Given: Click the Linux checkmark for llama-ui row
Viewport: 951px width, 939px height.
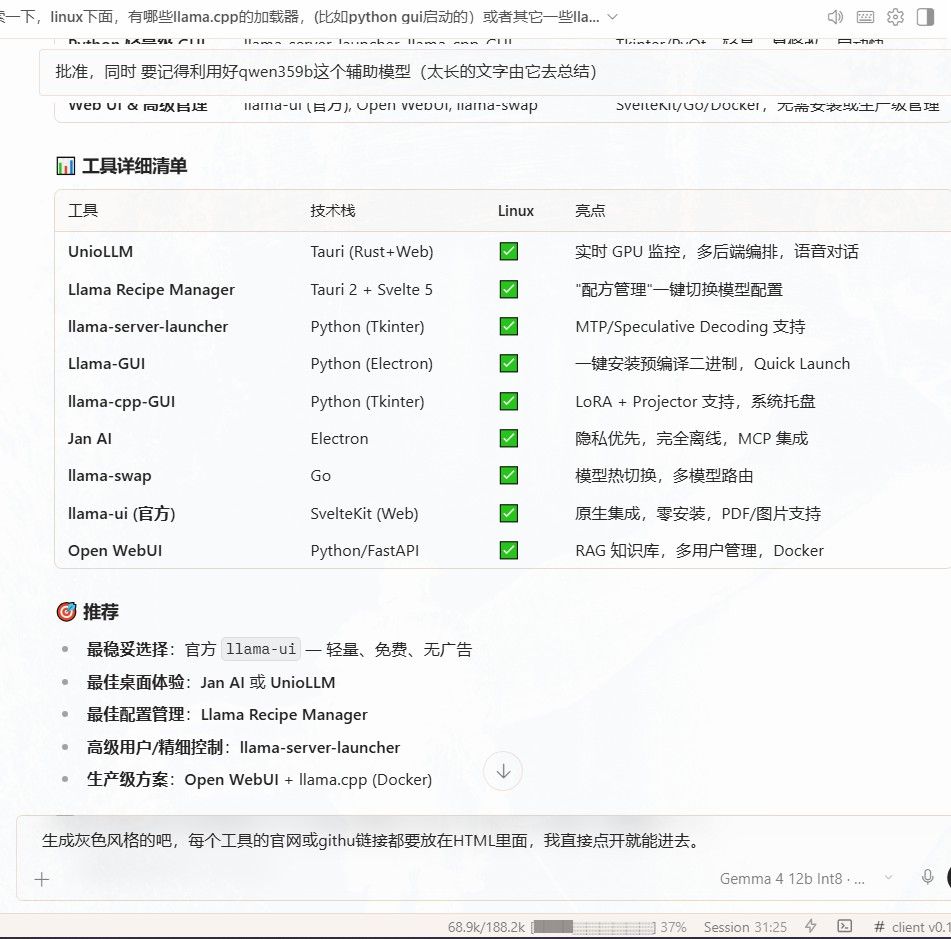Looking at the screenshot, I should coord(509,513).
